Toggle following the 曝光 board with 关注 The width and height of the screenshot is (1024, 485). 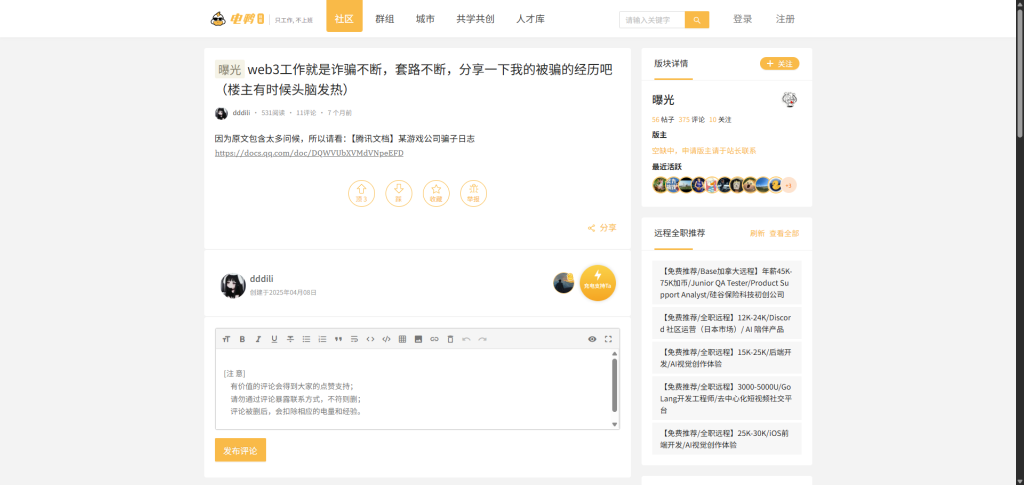779,64
